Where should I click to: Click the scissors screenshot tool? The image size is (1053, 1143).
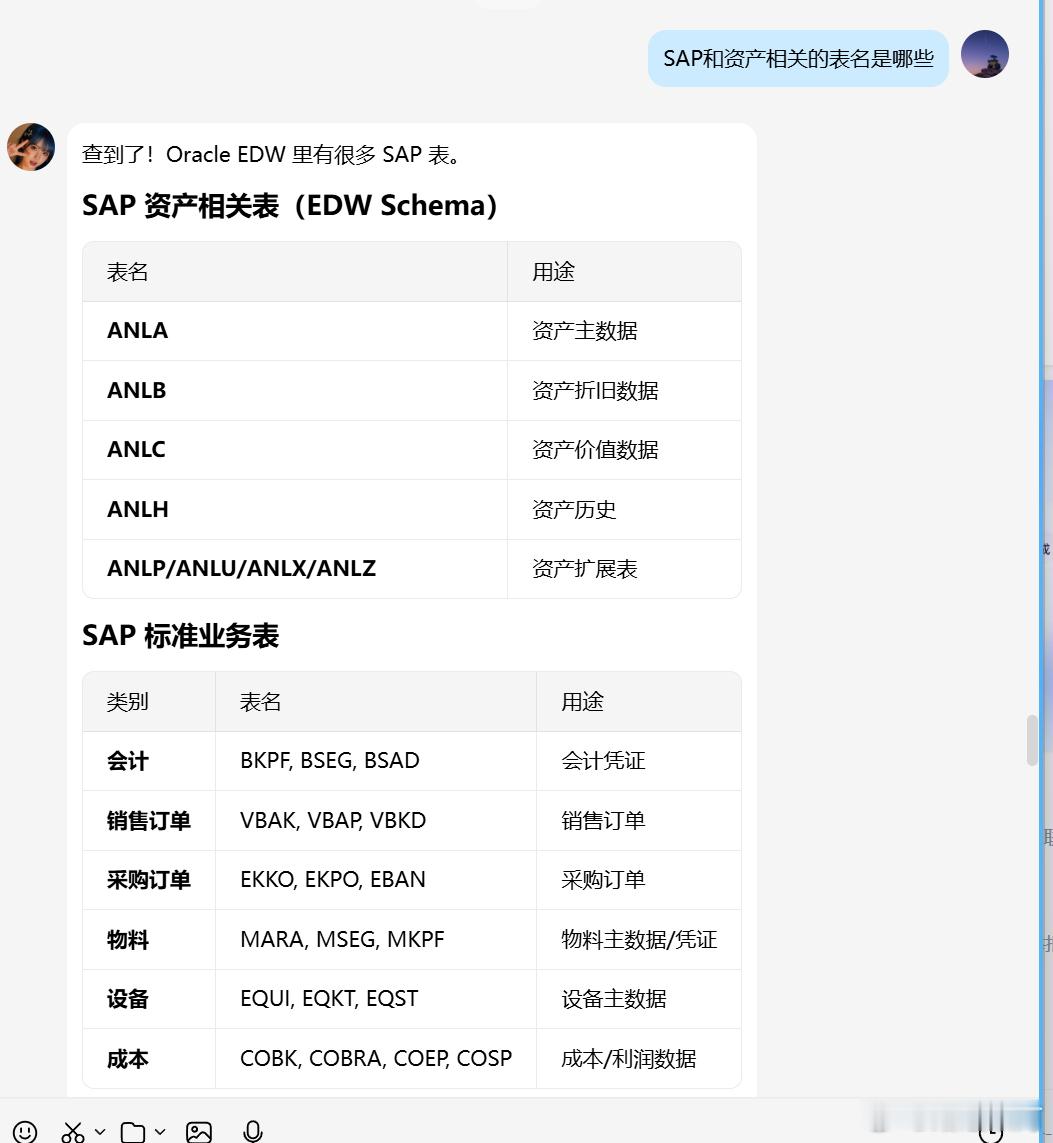pyautogui.click(x=72, y=1132)
